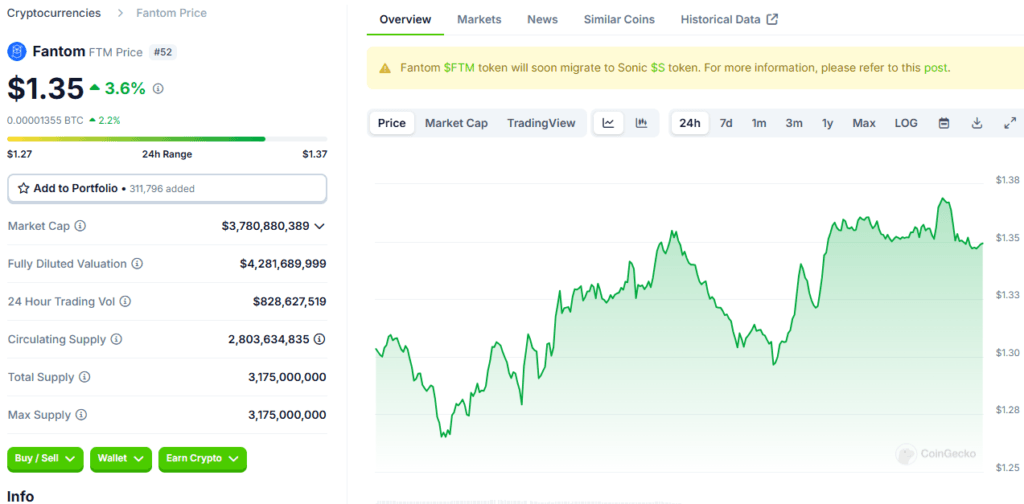Click trading volume $828,627,519
1024x504 pixels.
[x=289, y=302]
